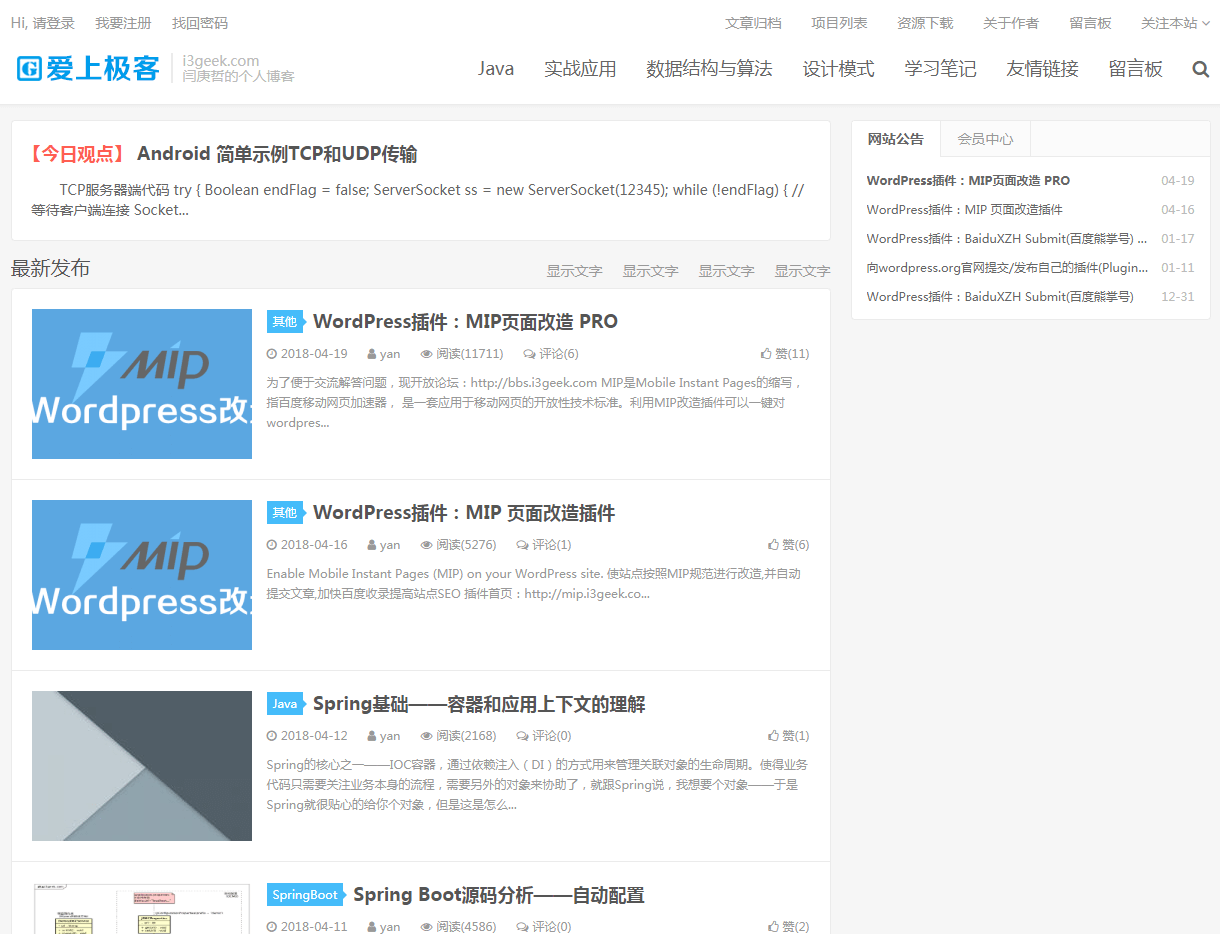Image resolution: width=1220 pixels, height=934 pixels.
Task: Click the first 显示文字 link
Action: (574, 271)
